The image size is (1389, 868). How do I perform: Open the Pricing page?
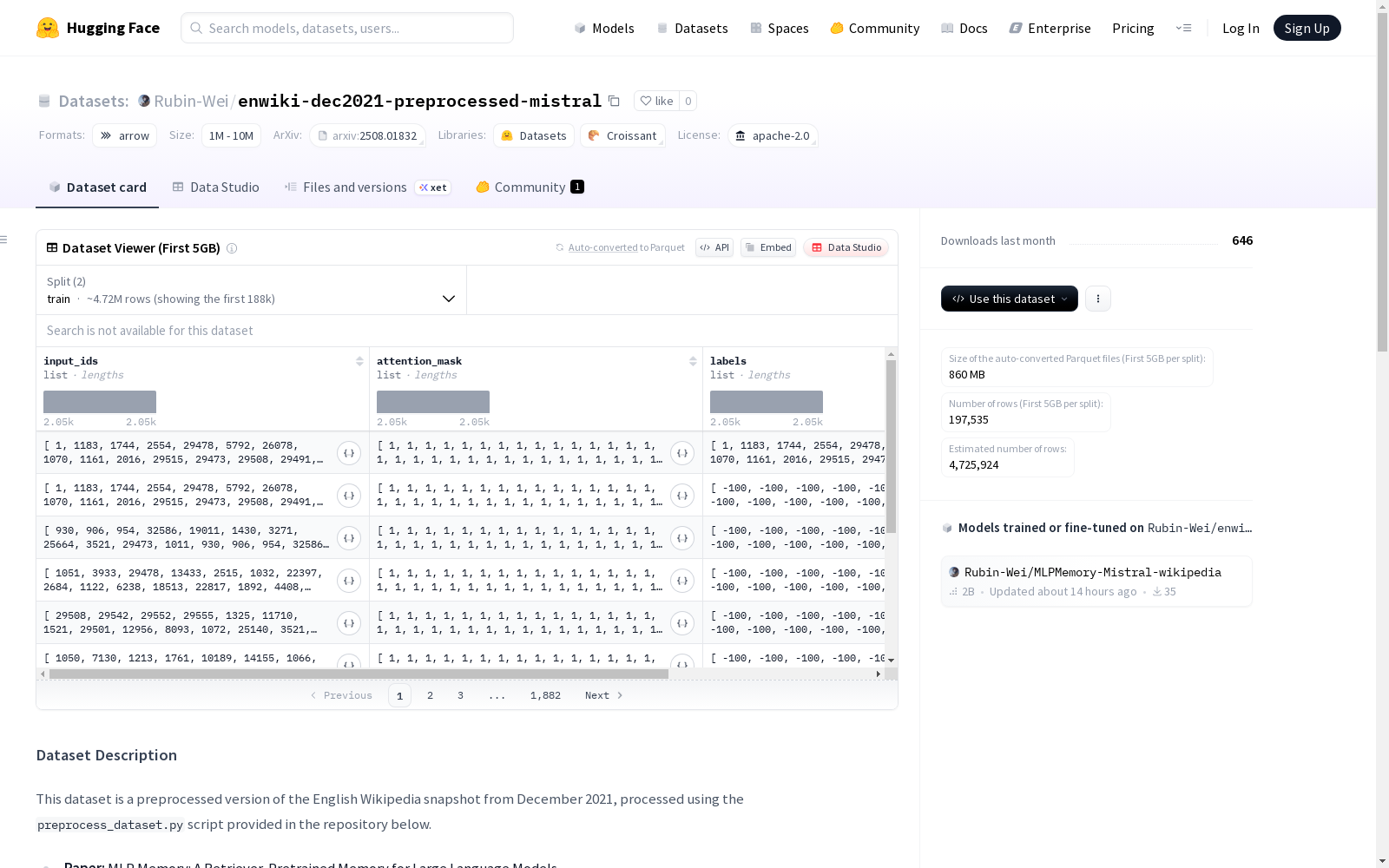[1133, 28]
